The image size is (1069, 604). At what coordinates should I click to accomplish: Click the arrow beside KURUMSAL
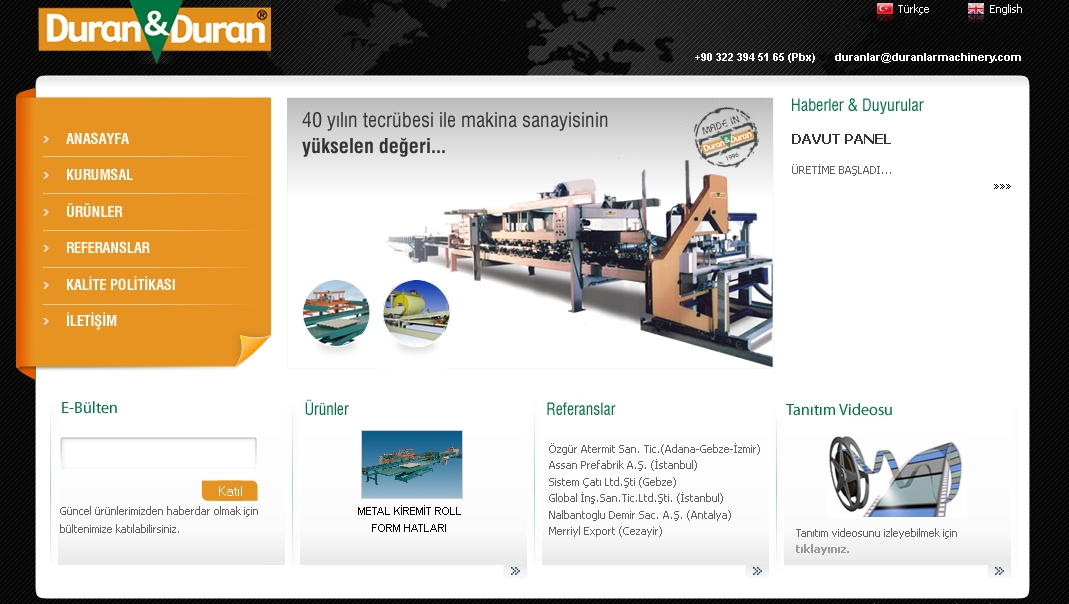46,175
